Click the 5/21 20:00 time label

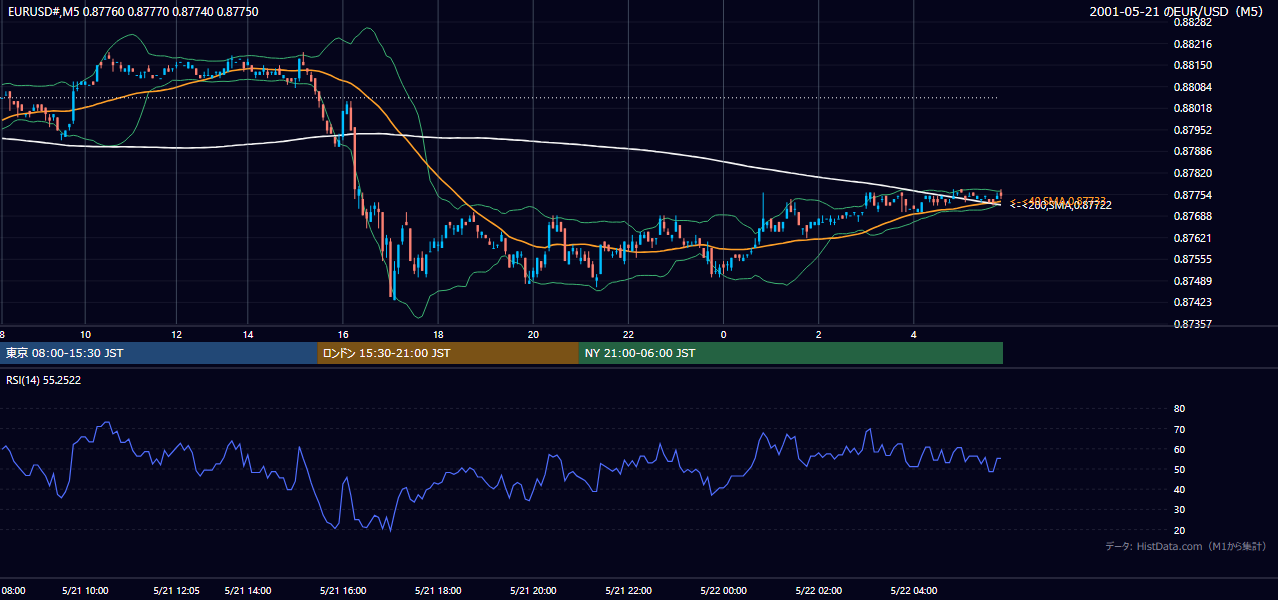532,590
